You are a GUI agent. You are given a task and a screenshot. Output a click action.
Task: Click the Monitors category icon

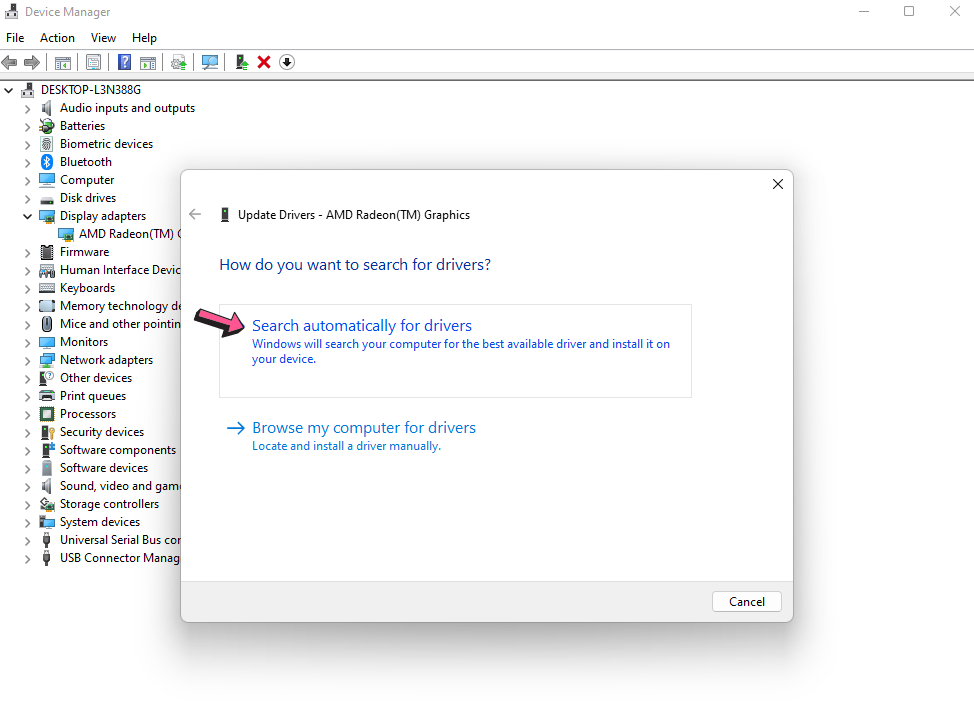(x=47, y=342)
